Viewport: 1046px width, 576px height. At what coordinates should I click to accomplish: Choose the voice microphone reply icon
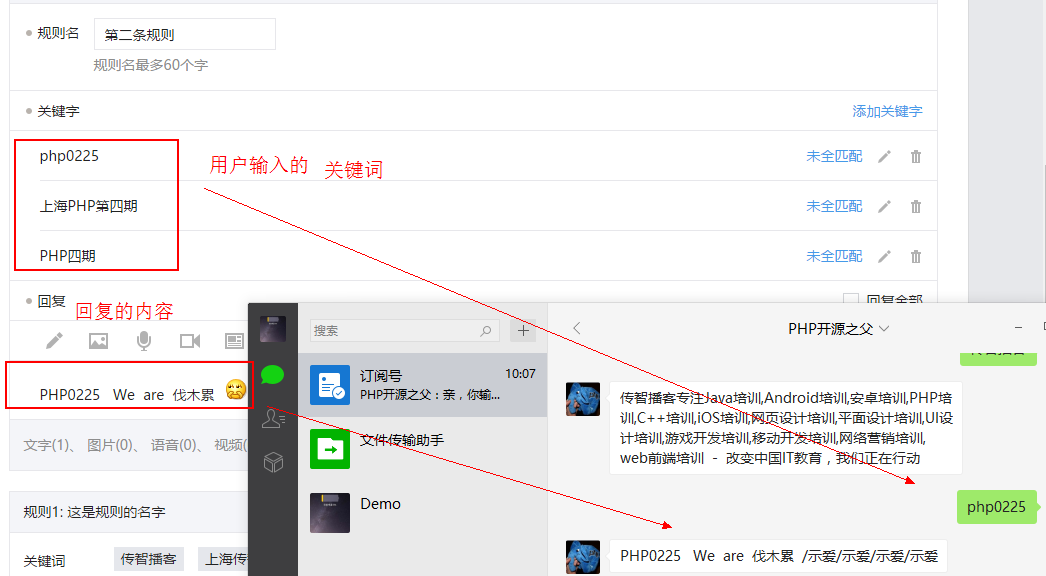tap(144, 341)
